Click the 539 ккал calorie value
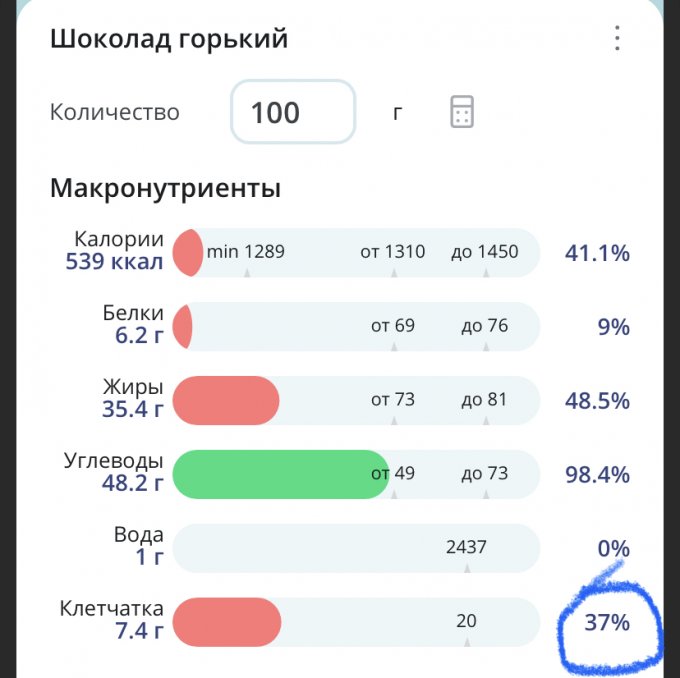 coord(114,262)
